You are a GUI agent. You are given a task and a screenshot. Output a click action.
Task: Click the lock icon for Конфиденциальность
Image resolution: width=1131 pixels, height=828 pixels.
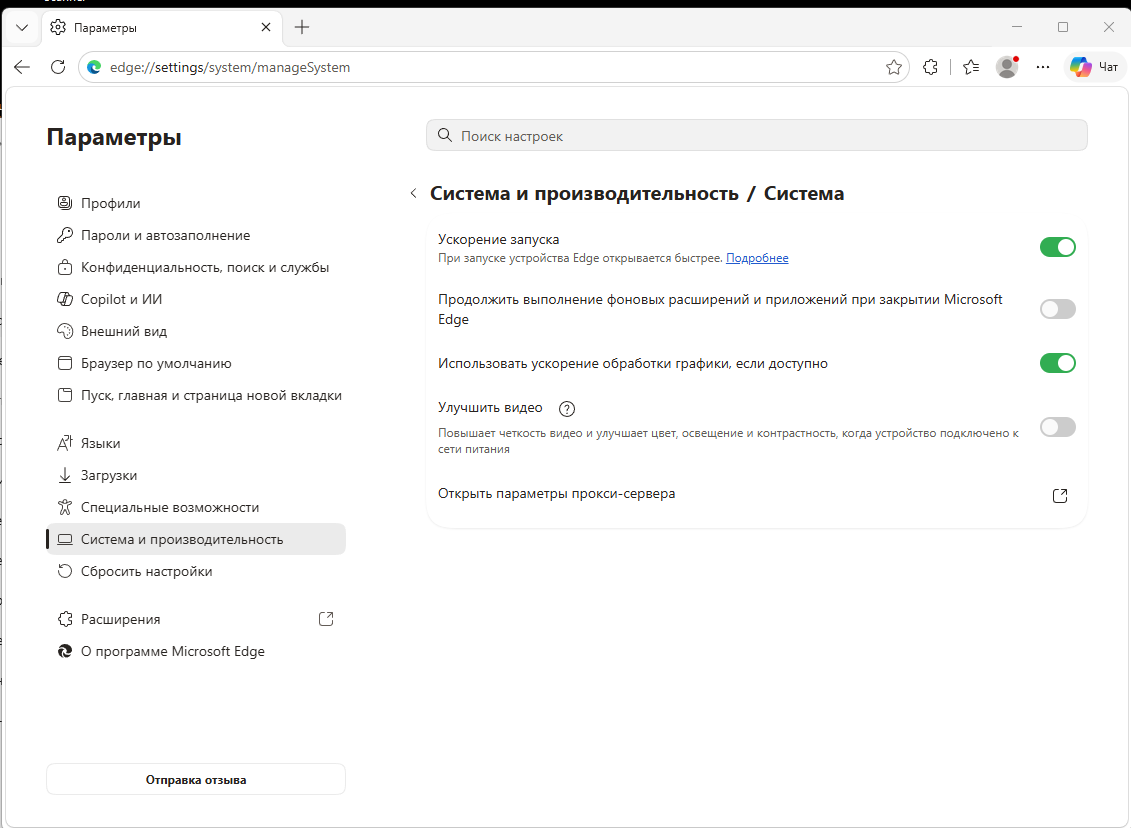coord(65,268)
